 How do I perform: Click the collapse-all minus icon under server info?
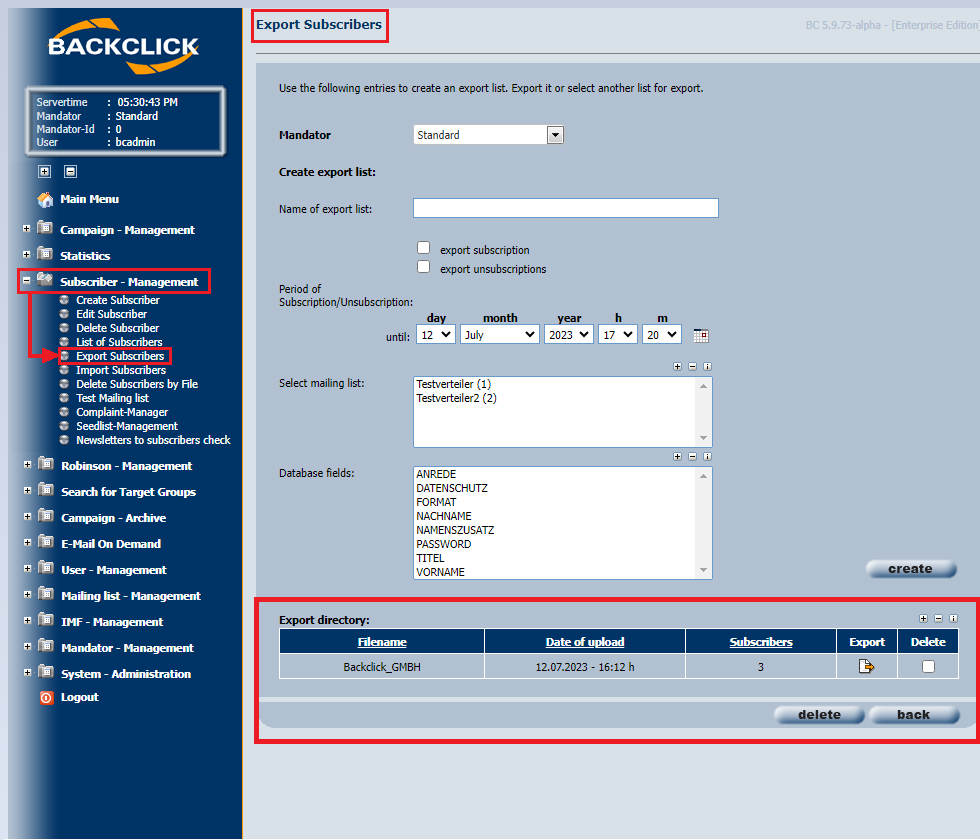click(71, 171)
